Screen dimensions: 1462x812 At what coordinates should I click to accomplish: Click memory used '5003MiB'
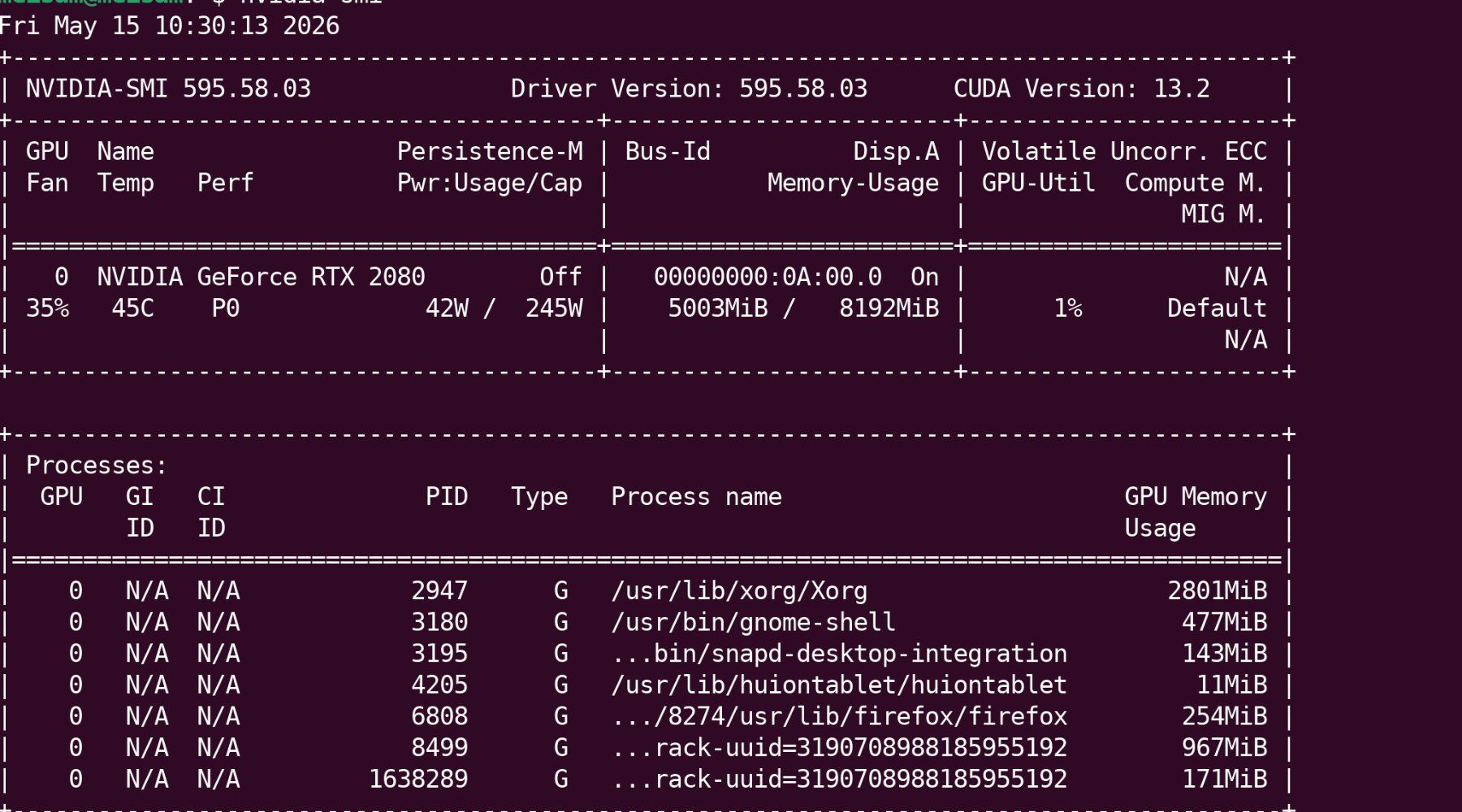(x=718, y=309)
